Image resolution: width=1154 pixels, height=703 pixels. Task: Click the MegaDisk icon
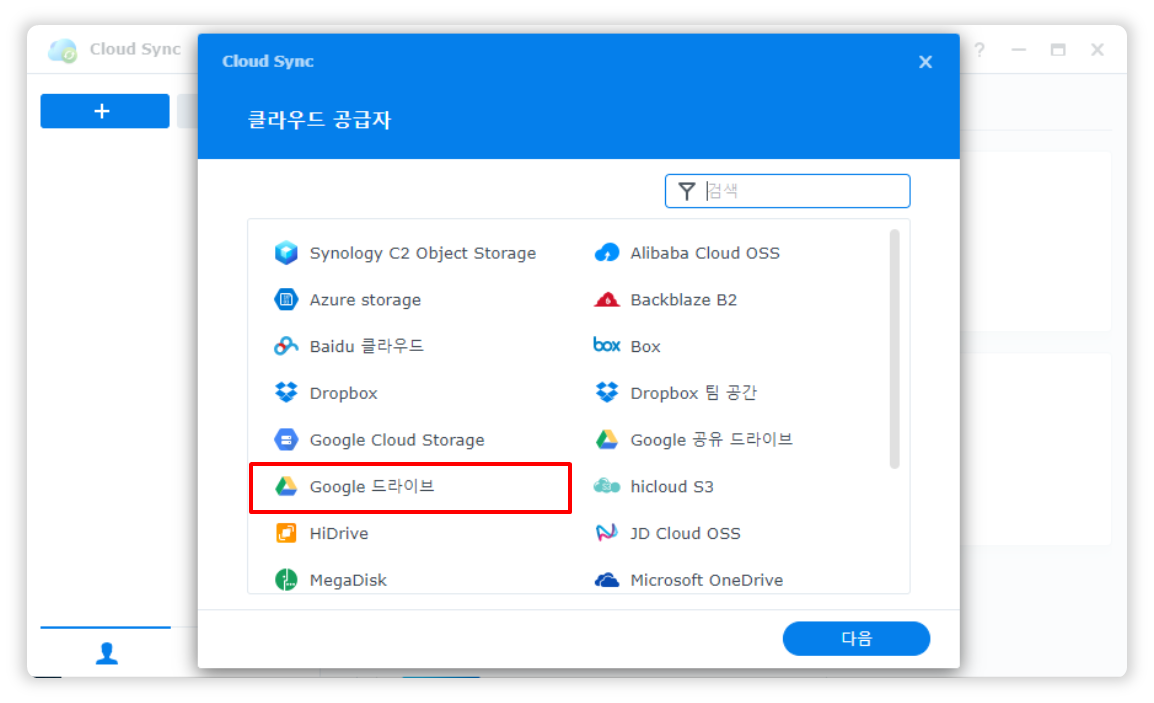286,580
